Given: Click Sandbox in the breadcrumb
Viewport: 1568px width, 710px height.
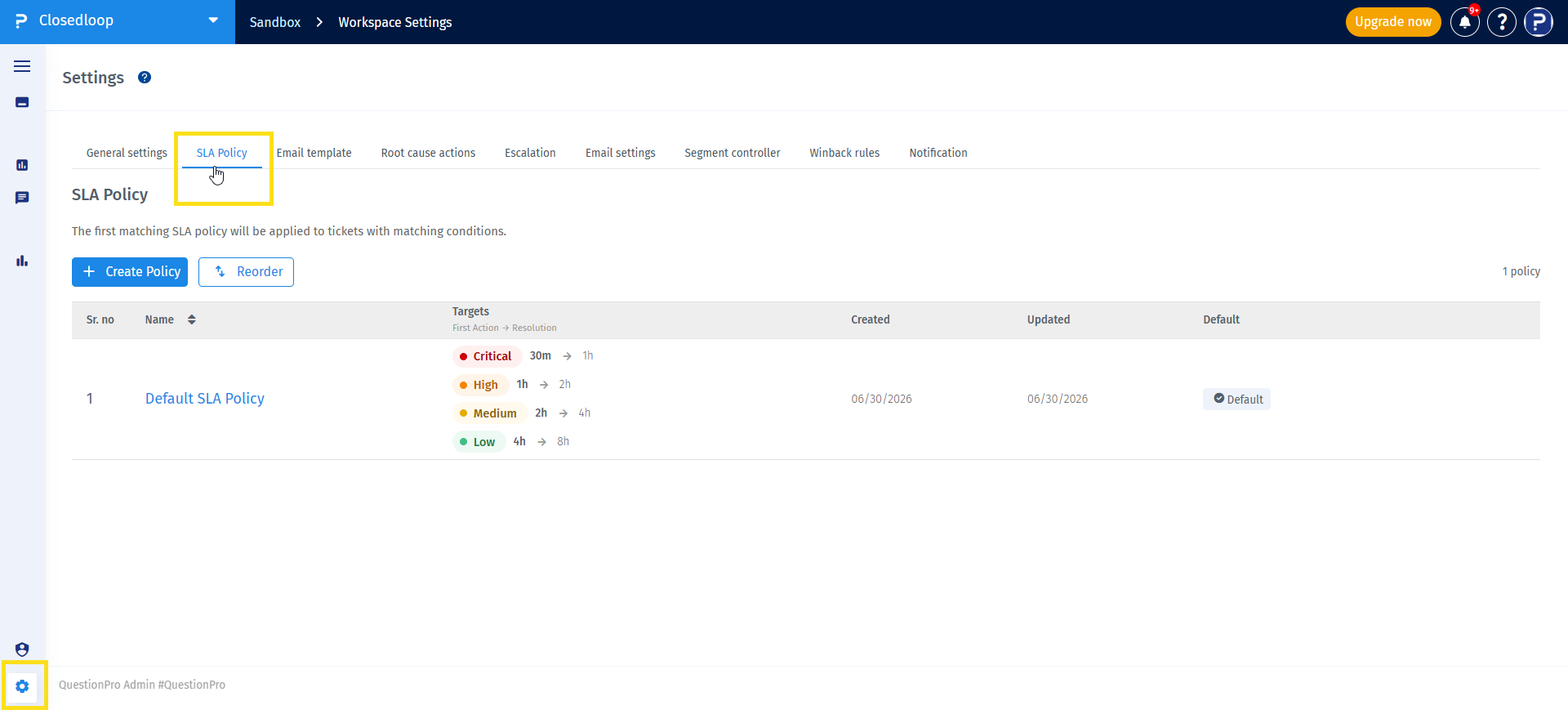Looking at the screenshot, I should click(x=275, y=22).
